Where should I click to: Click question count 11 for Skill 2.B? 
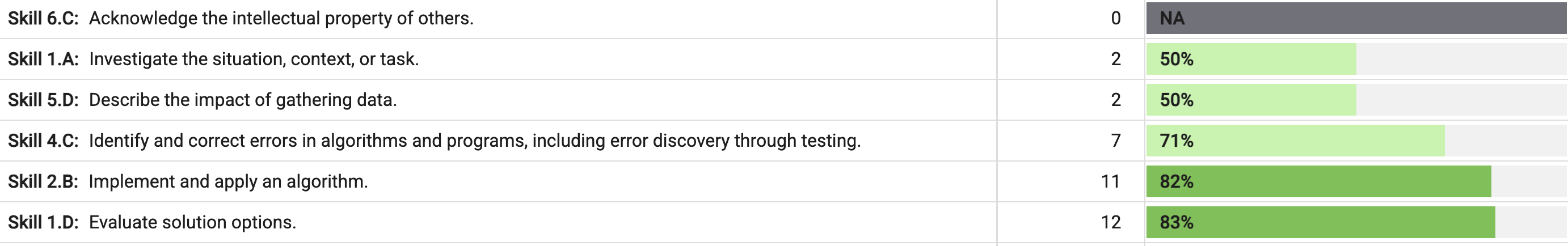pyautogui.click(x=1111, y=181)
